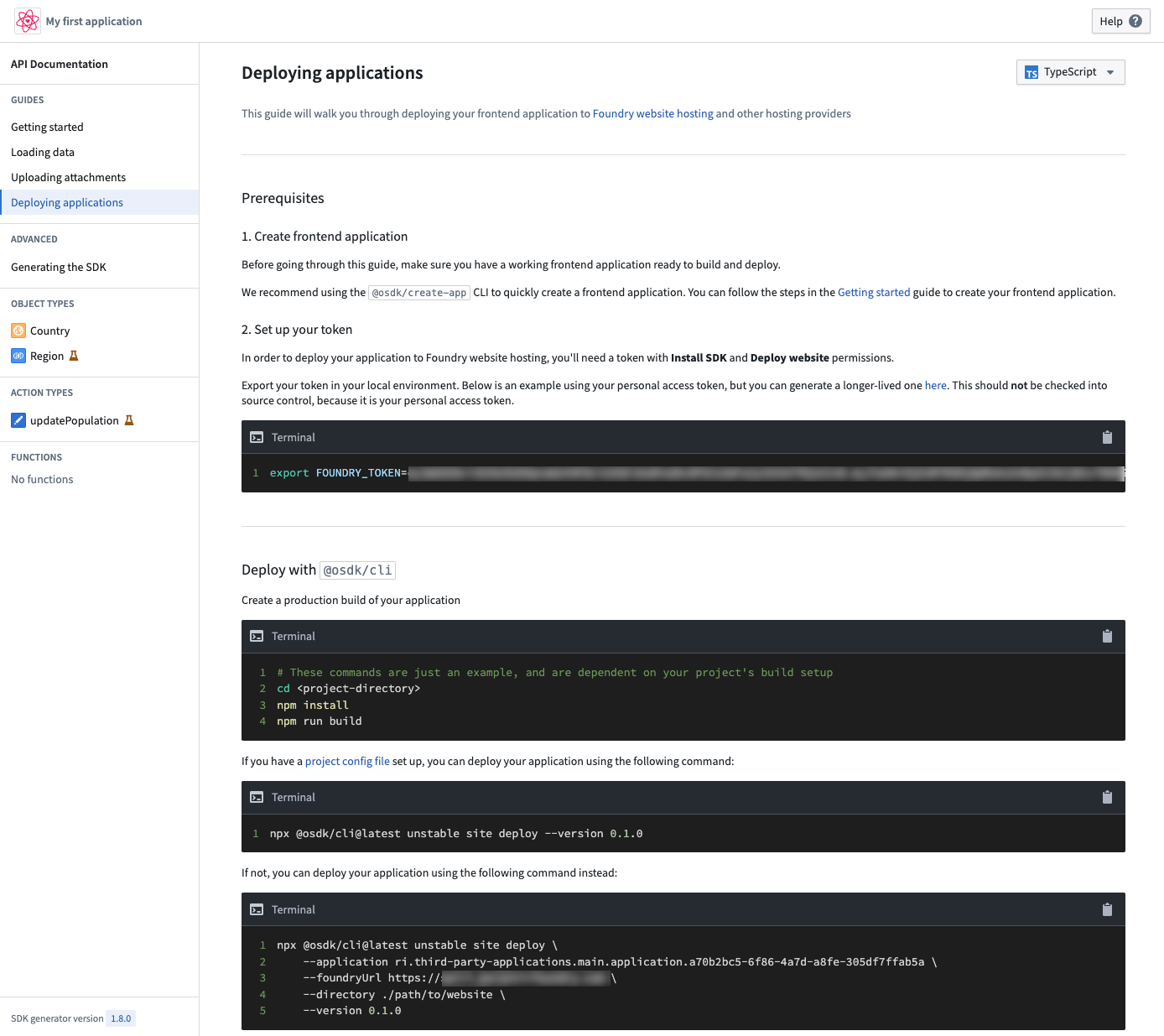Click the 'Create frontend application' subheading
Image resolution: width=1164 pixels, height=1036 pixels.
325,237
